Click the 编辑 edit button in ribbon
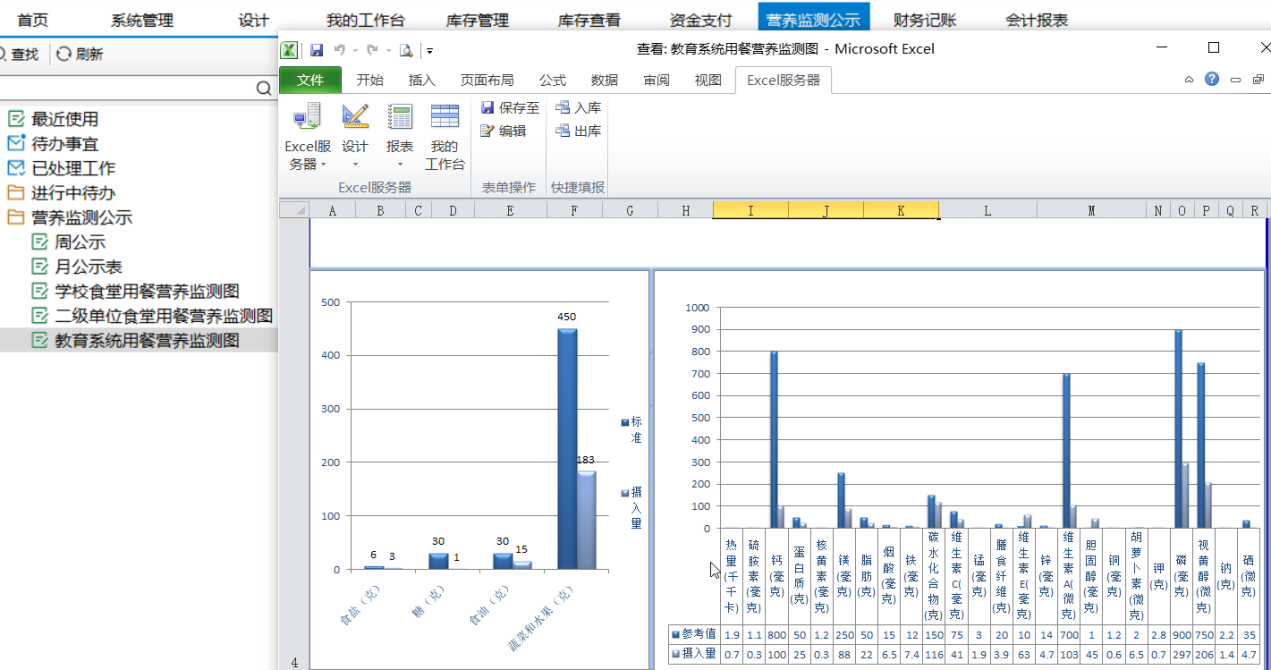This screenshot has height=670, width=1271. (488, 131)
